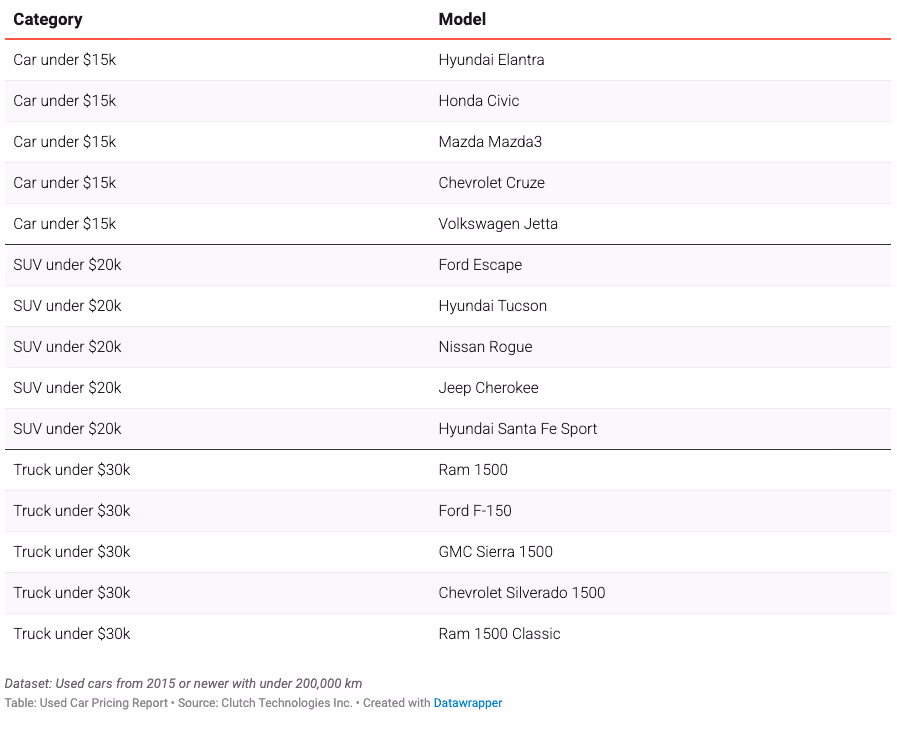Select the Honda Civic cell

(x=478, y=101)
